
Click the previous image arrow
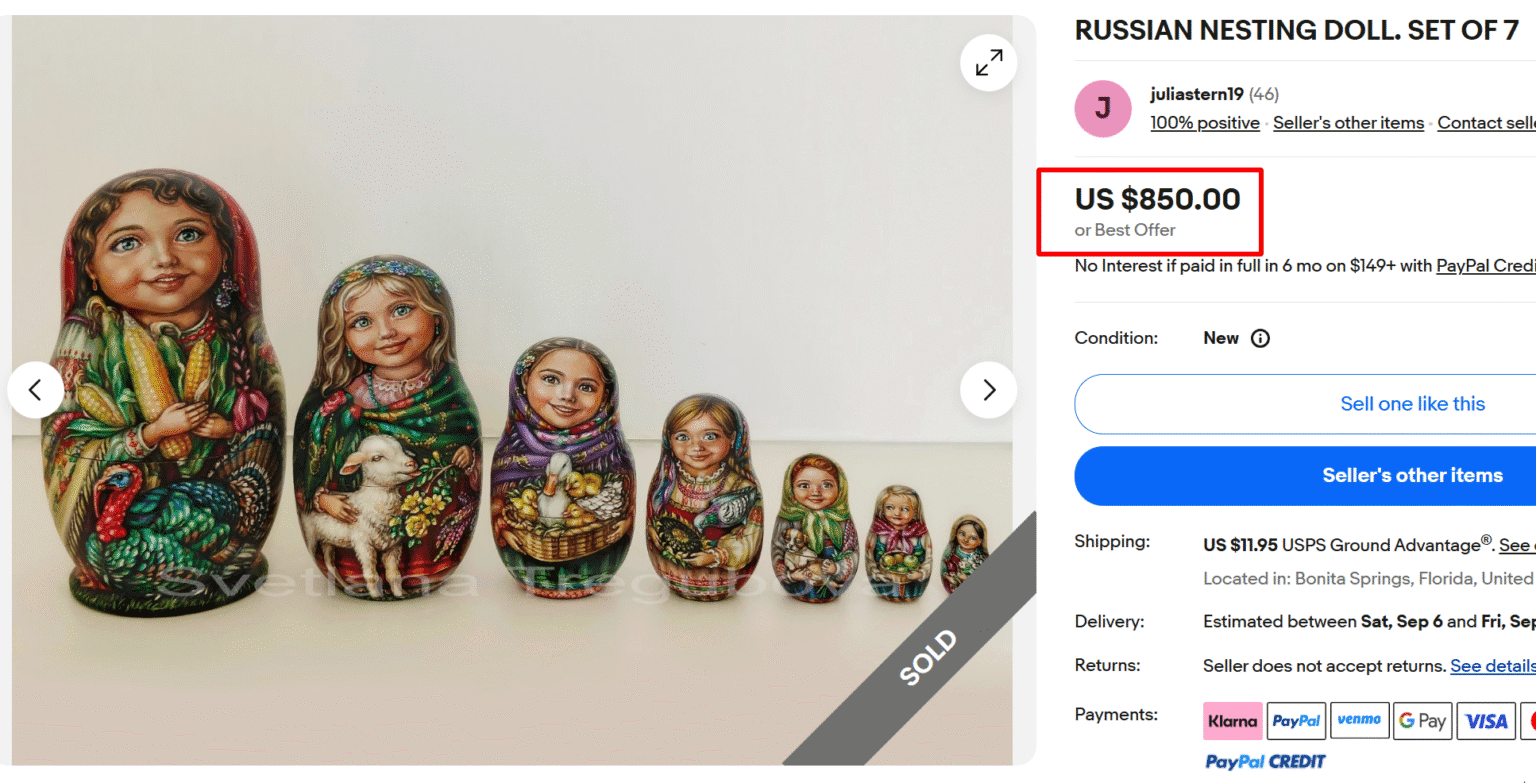[x=36, y=390]
